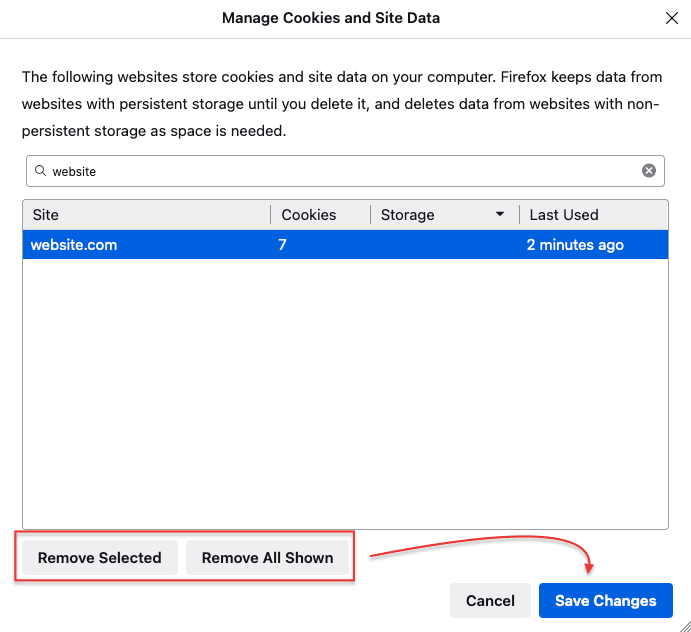Screen dimensions: 691x632
Task: Toggle the Storage sort direction arrow
Action: coord(500,214)
